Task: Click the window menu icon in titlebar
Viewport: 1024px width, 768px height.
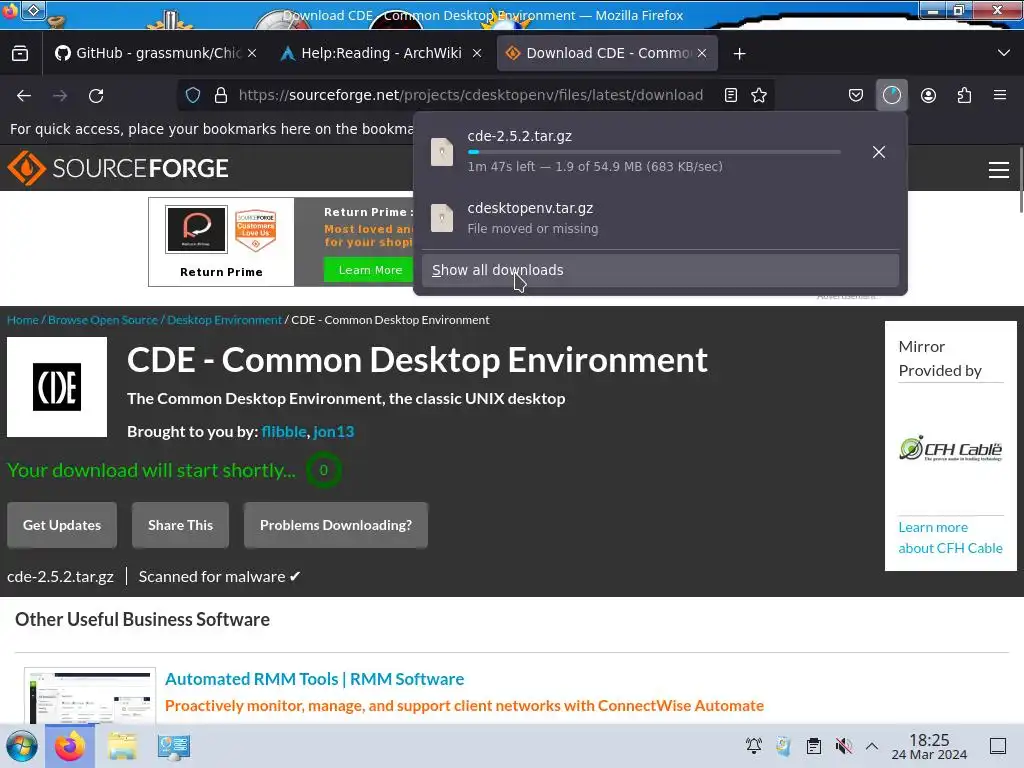Action: tap(33, 10)
